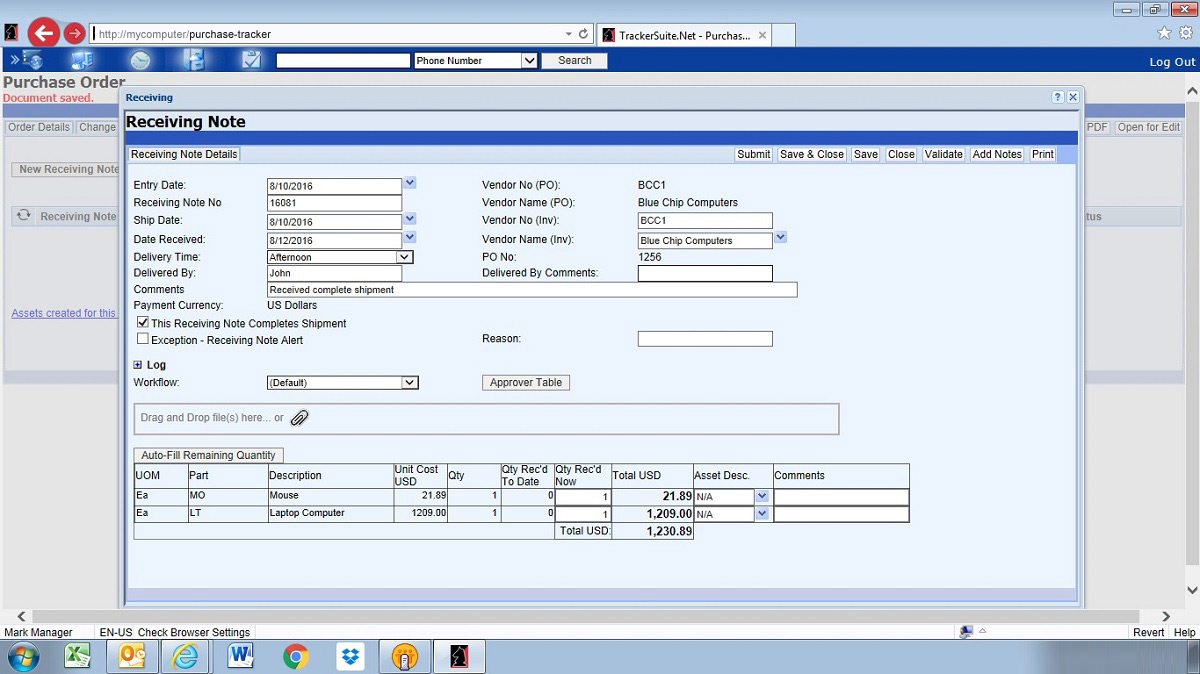Screen dimensions: 1200x674
Task: Click the paperclip attachment icon
Action: point(299,418)
